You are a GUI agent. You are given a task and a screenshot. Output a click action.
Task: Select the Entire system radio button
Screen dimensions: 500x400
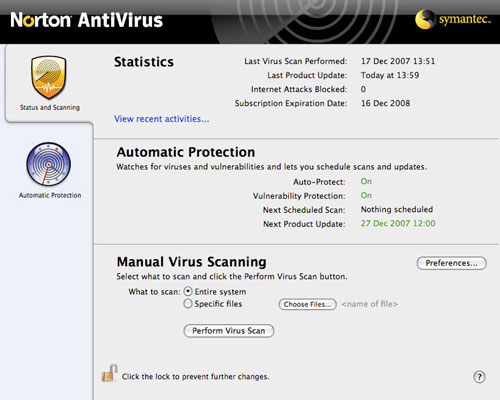(x=188, y=292)
